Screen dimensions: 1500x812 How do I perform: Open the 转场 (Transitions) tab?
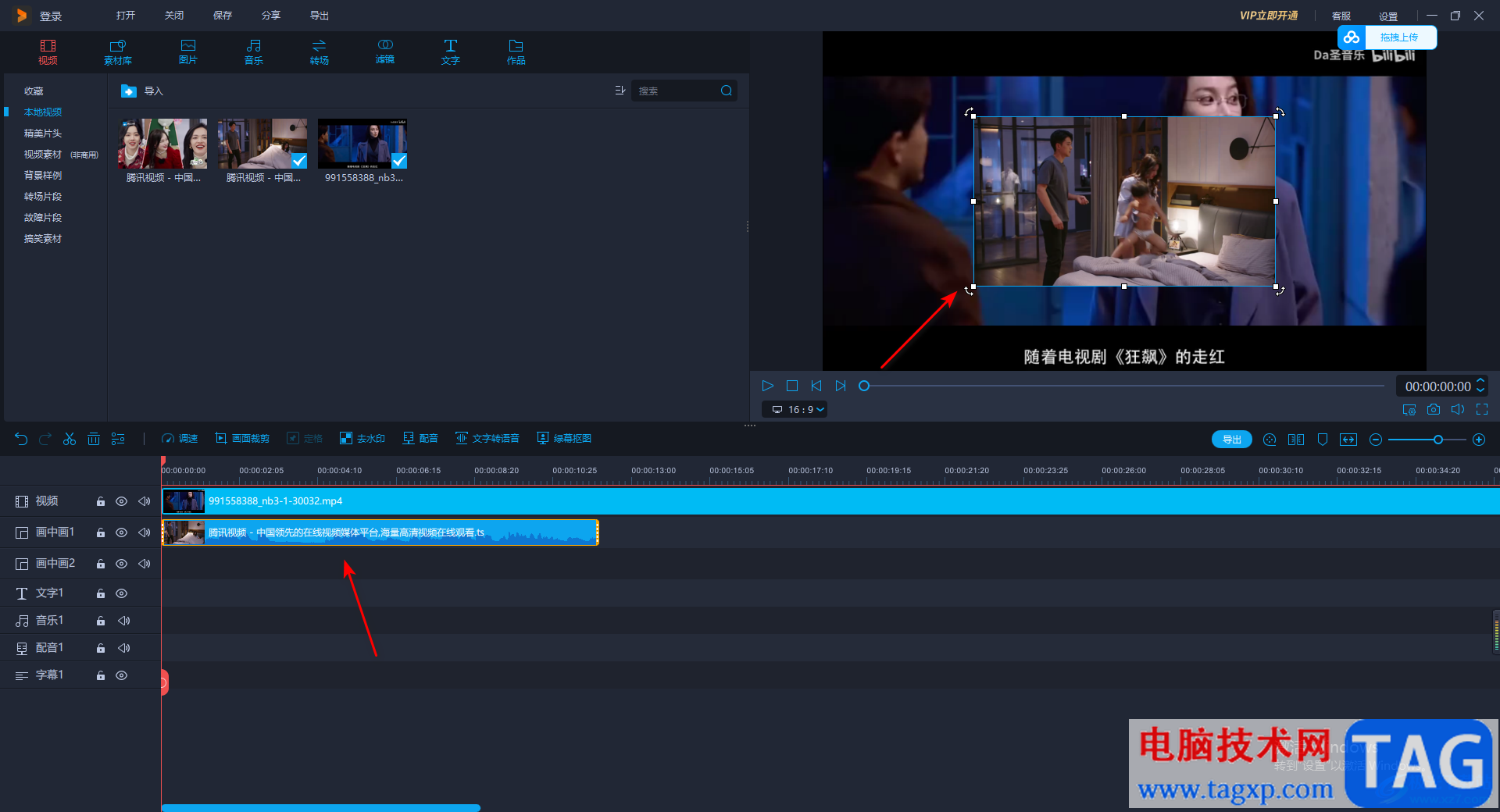point(320,52)
